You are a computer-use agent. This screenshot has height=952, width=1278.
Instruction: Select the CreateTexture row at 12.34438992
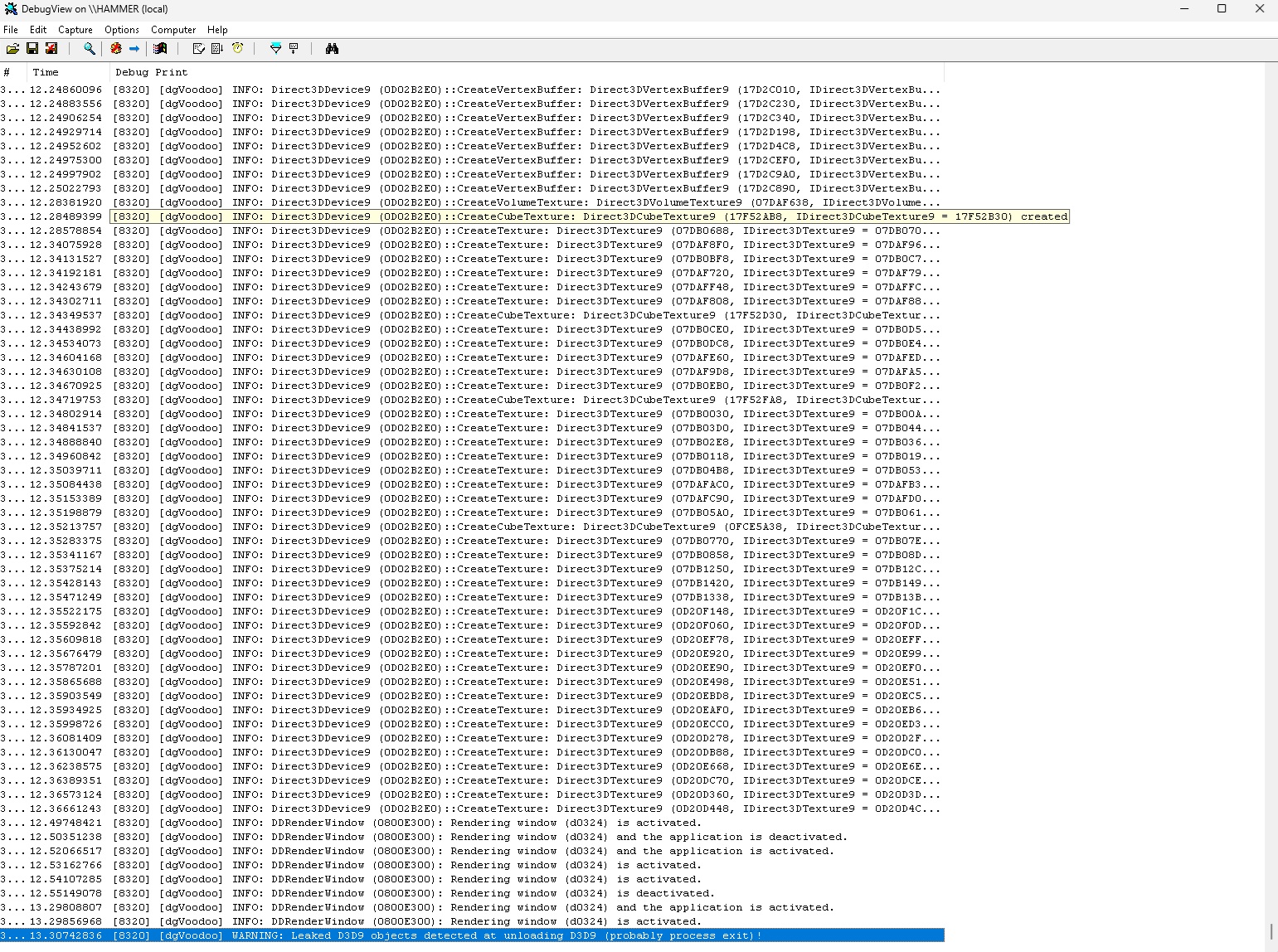472,329
